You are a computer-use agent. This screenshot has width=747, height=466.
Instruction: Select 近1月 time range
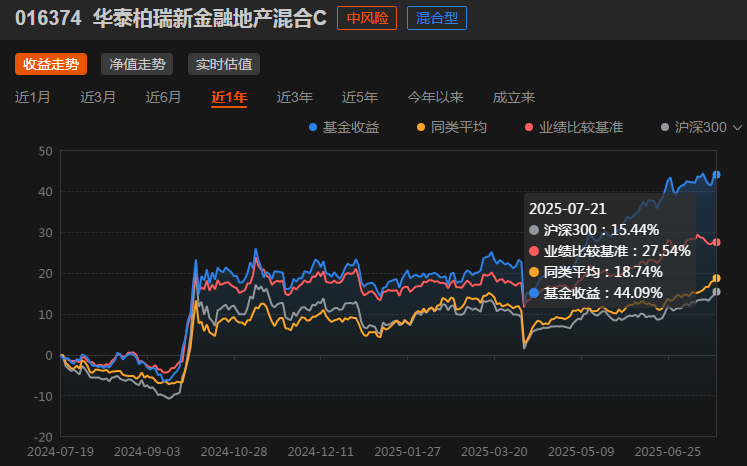point(32,97)
